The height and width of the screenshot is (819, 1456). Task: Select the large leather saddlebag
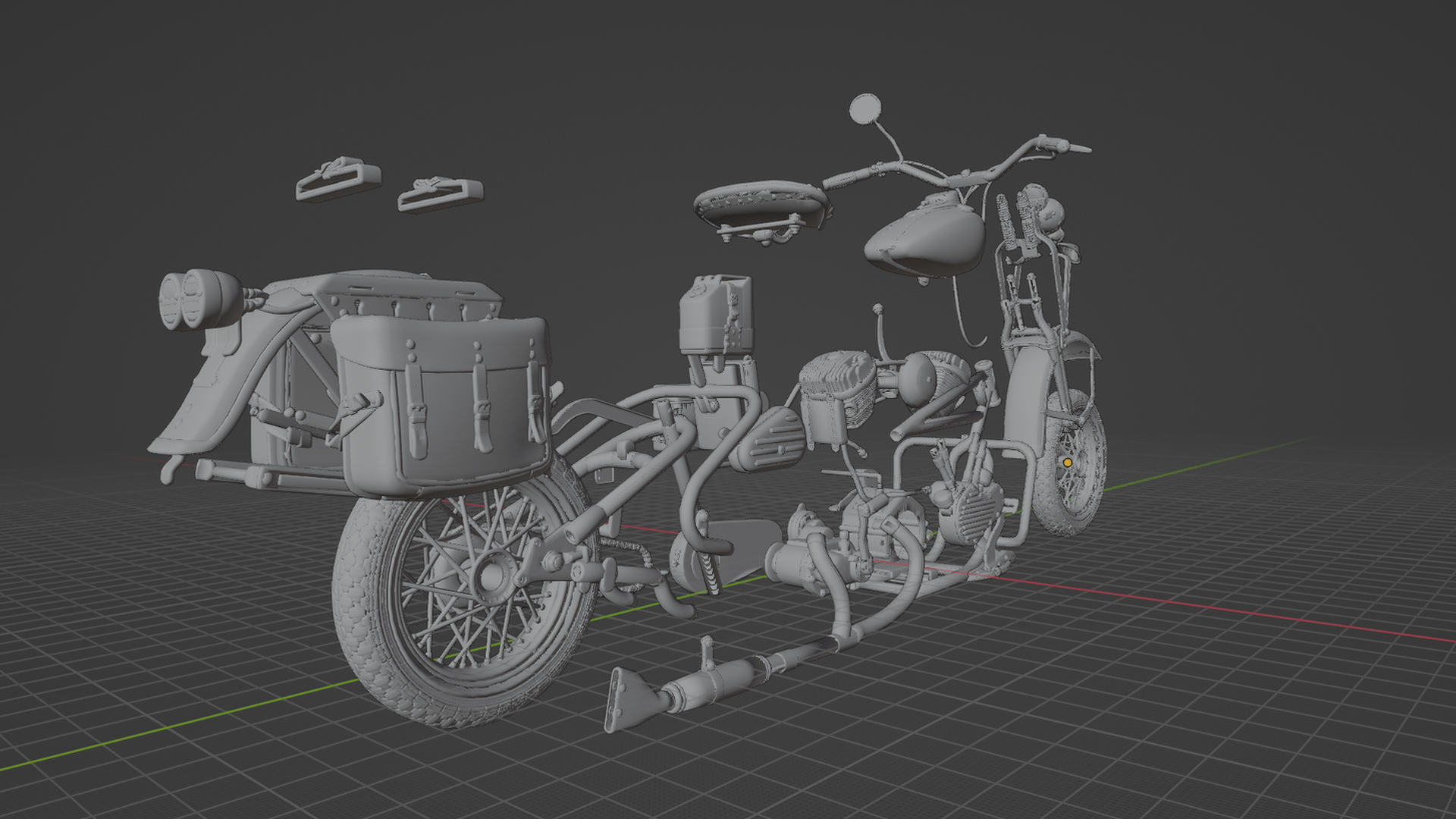click(444, 406)
